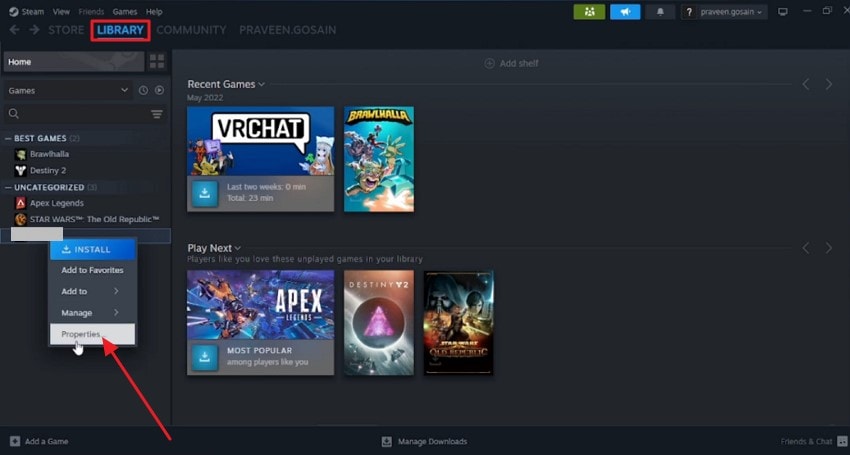Click the Add shelf plus icon

(x=490, y=63)
